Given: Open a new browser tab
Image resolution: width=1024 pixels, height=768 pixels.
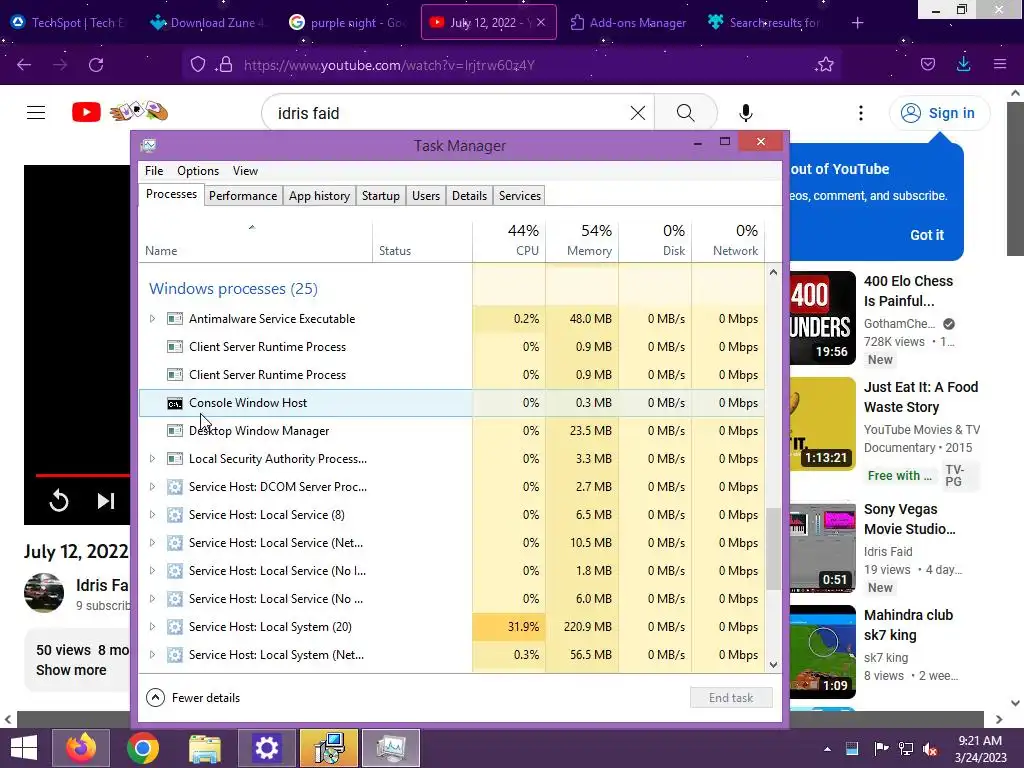Looking at the screenshot, I should tap(857, 23).
